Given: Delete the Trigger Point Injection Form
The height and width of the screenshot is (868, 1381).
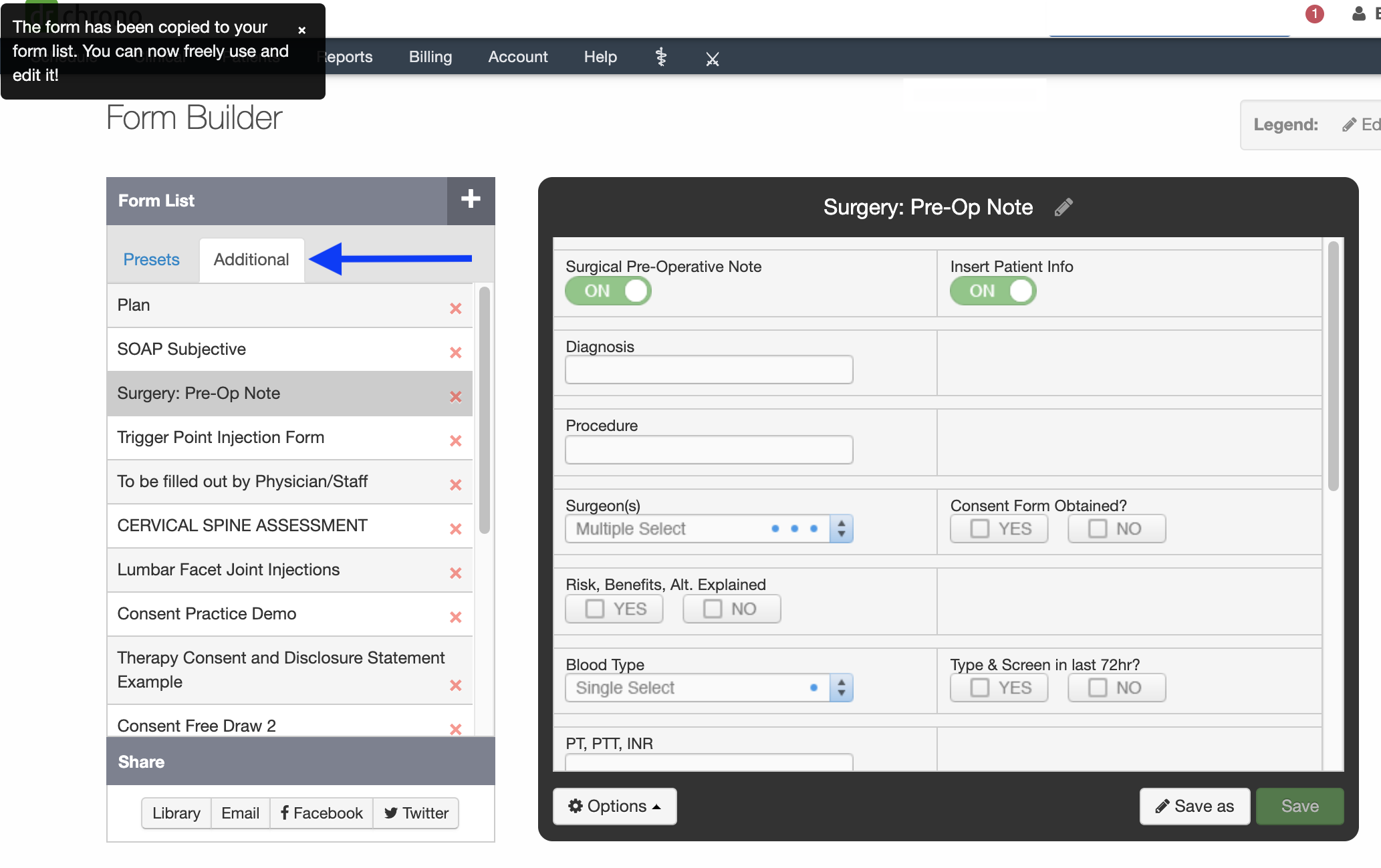Looking at the screenshot, I should tap(456, 440).
